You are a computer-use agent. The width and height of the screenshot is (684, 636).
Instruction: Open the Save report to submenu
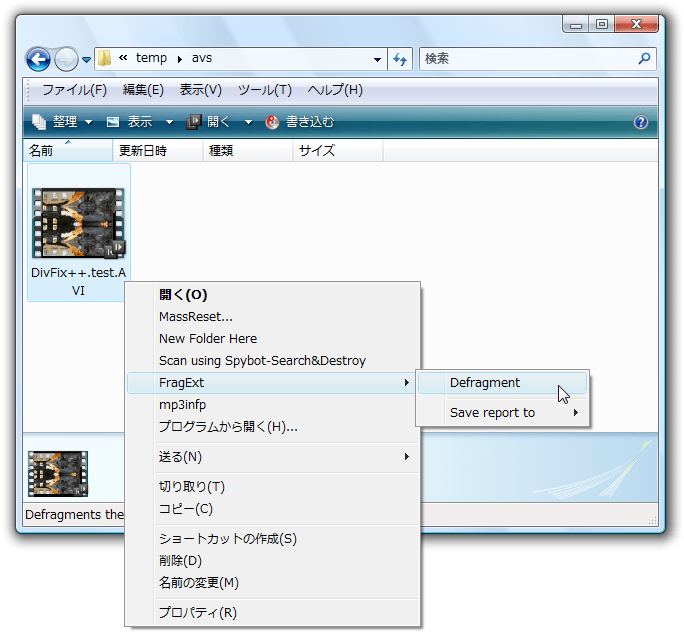pyautogui.click(x=503, y=413)
